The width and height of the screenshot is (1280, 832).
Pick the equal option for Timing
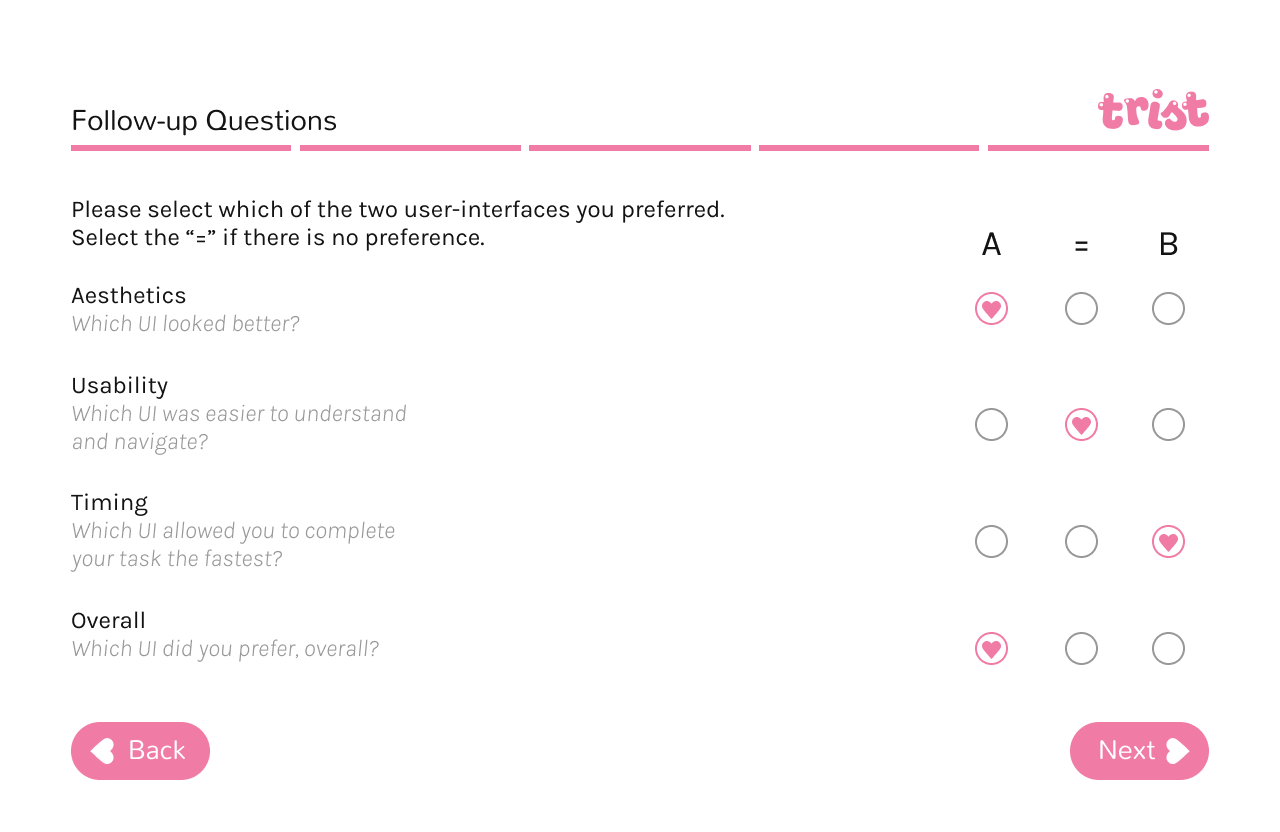pos(1081,542)
